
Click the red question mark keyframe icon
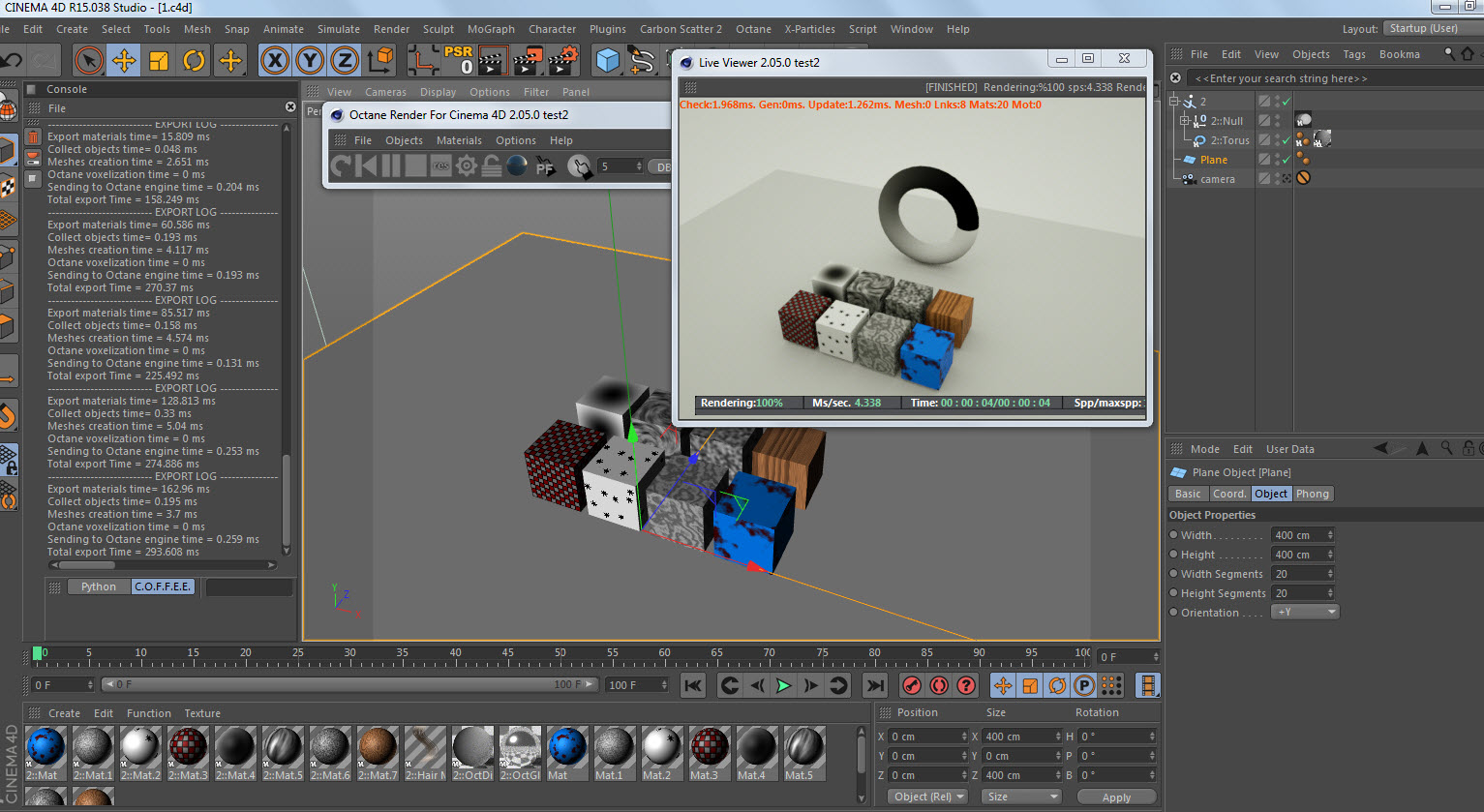pos(966,685)
